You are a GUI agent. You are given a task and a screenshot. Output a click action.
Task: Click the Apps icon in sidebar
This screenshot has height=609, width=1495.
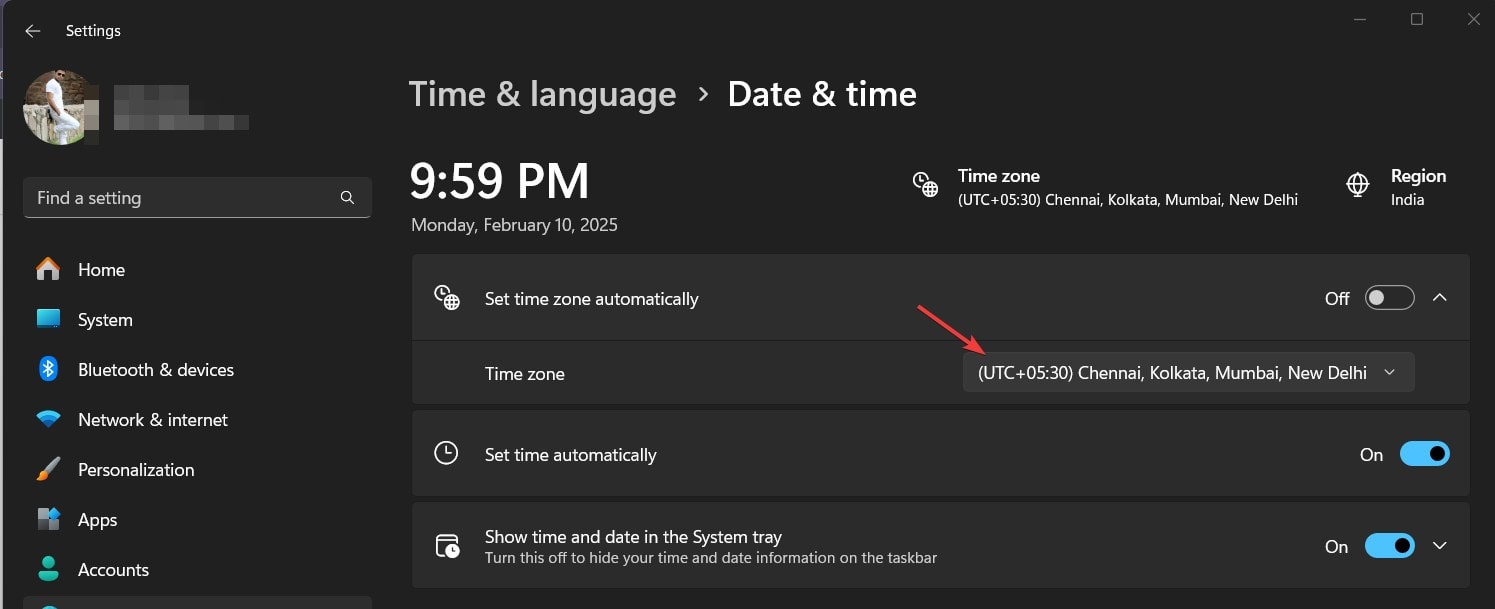point(47,519)
